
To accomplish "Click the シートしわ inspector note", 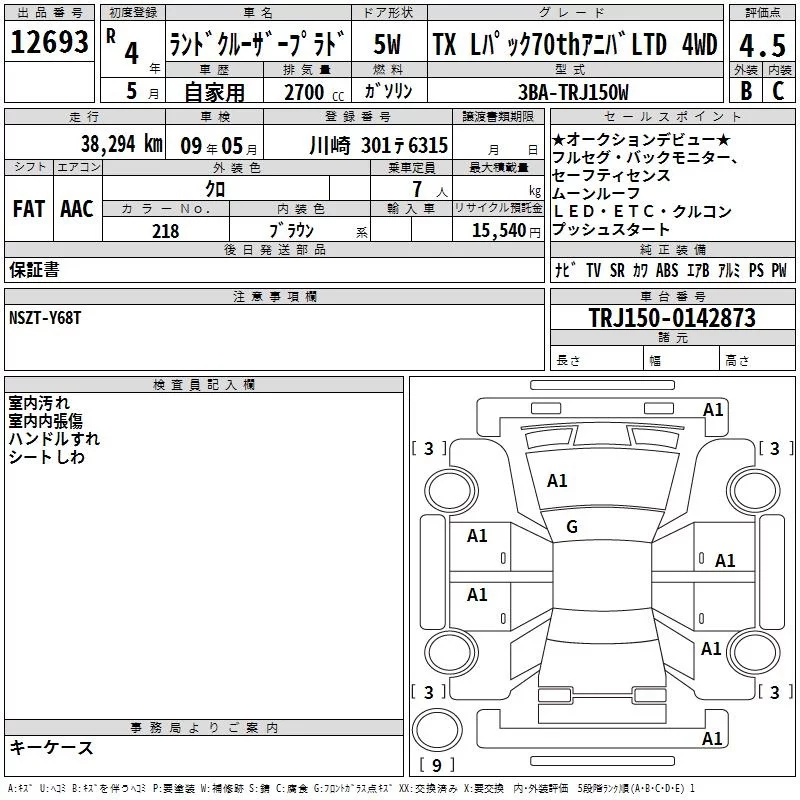I will [46, 457].
